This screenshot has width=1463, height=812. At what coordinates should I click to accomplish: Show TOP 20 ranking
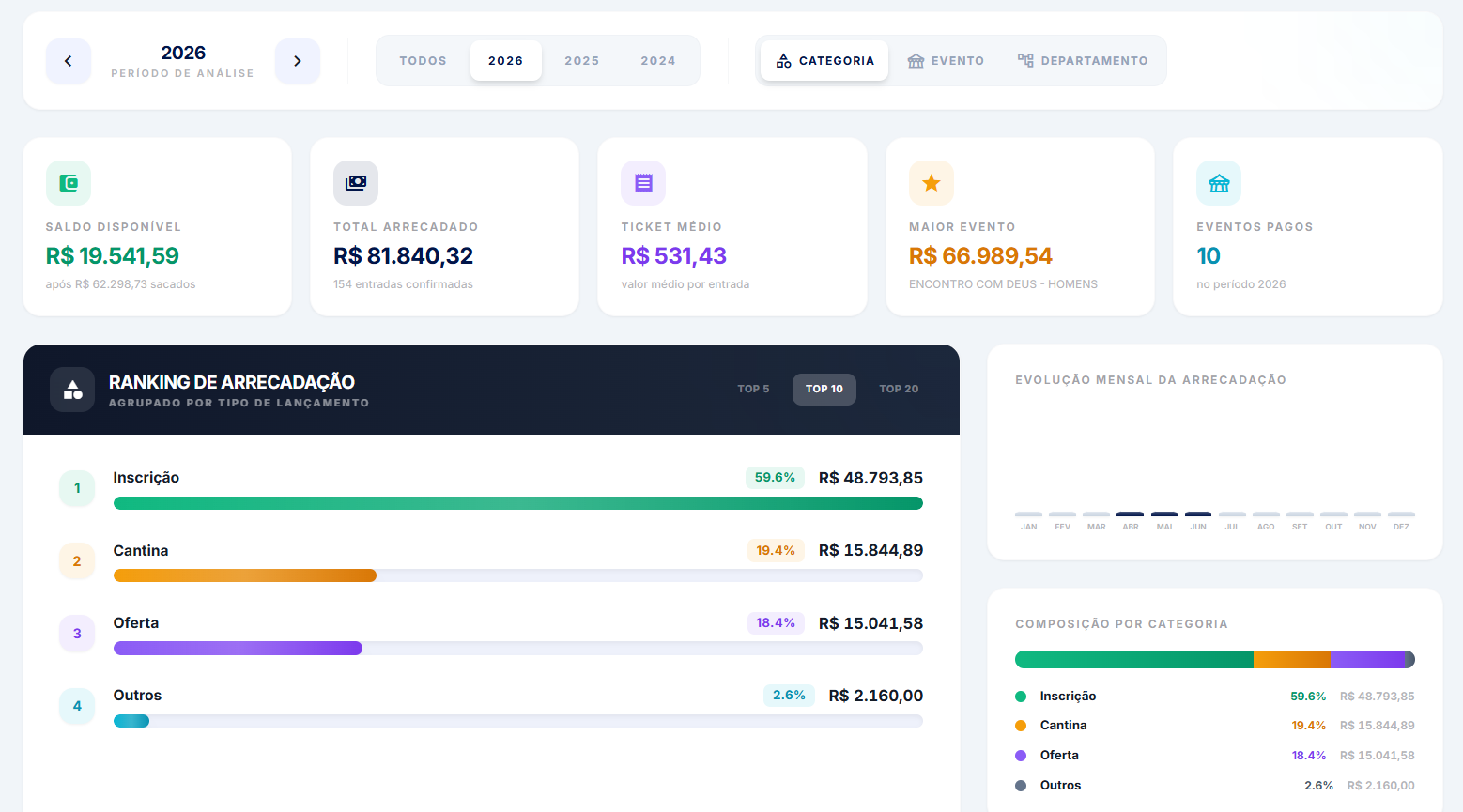pyautogui.click(x=899, y=389)
